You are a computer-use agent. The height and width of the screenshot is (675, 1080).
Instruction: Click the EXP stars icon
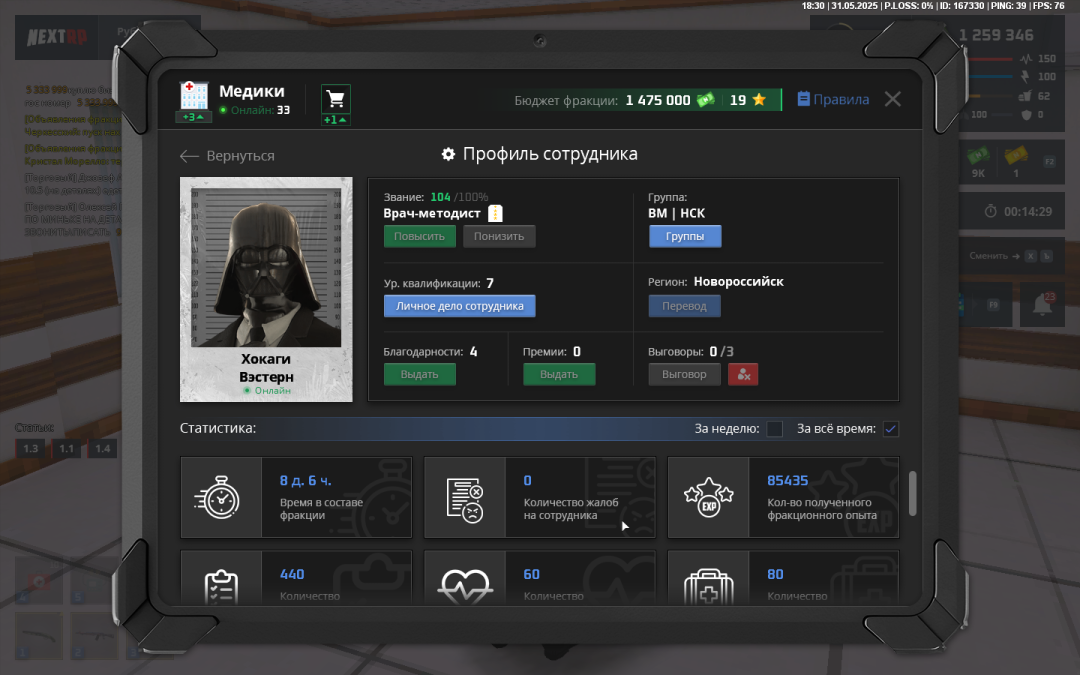click(709, 498)
